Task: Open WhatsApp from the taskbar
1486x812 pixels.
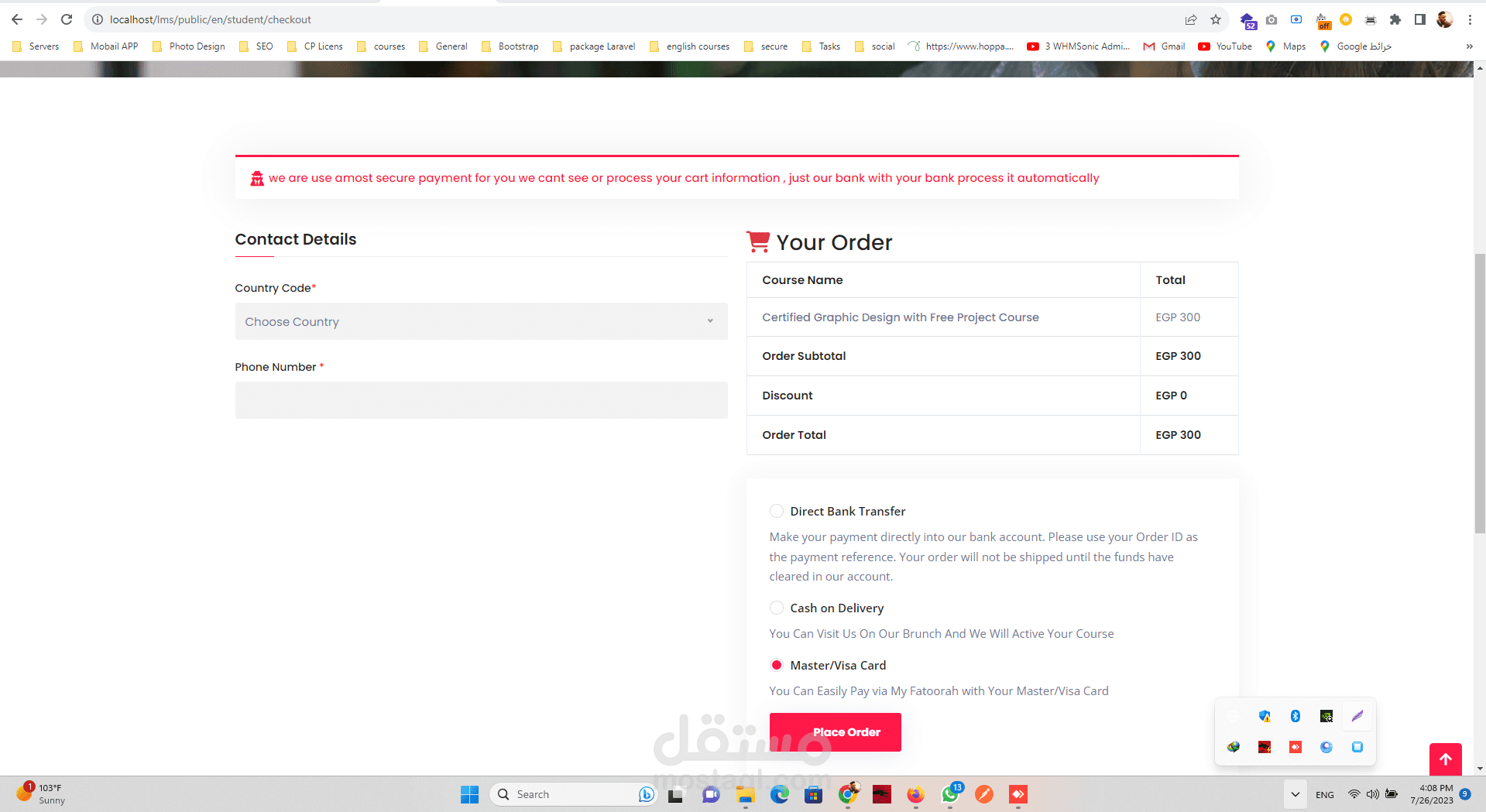Action: [950, 794]
